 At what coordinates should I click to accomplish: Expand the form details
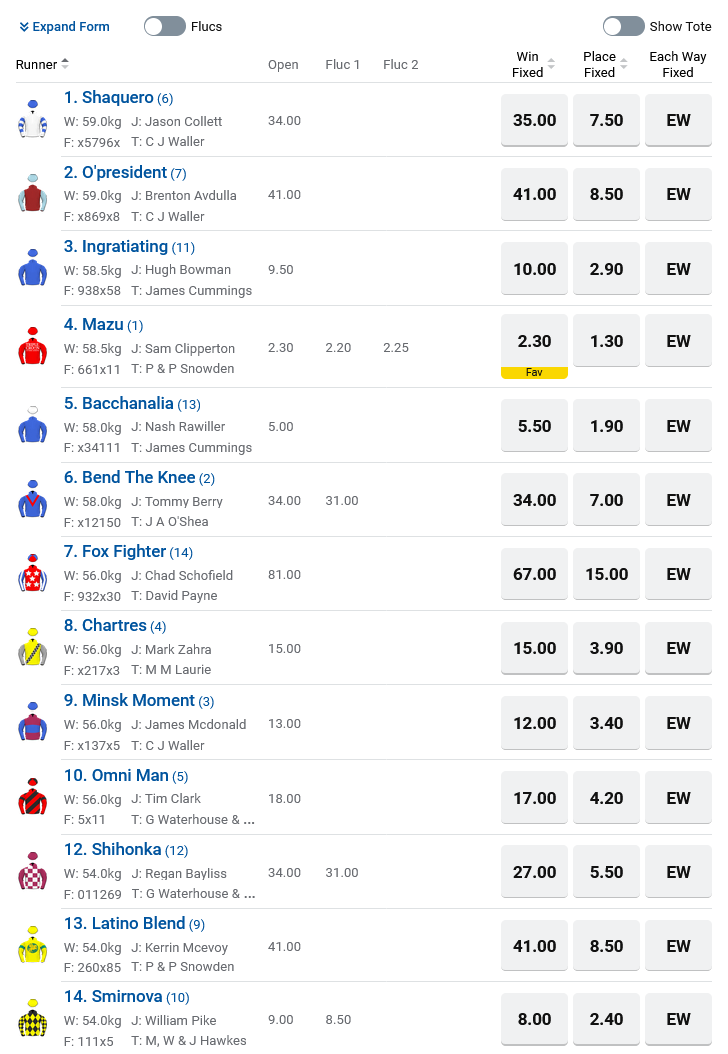pyautogui.click(x=64, y=27)
